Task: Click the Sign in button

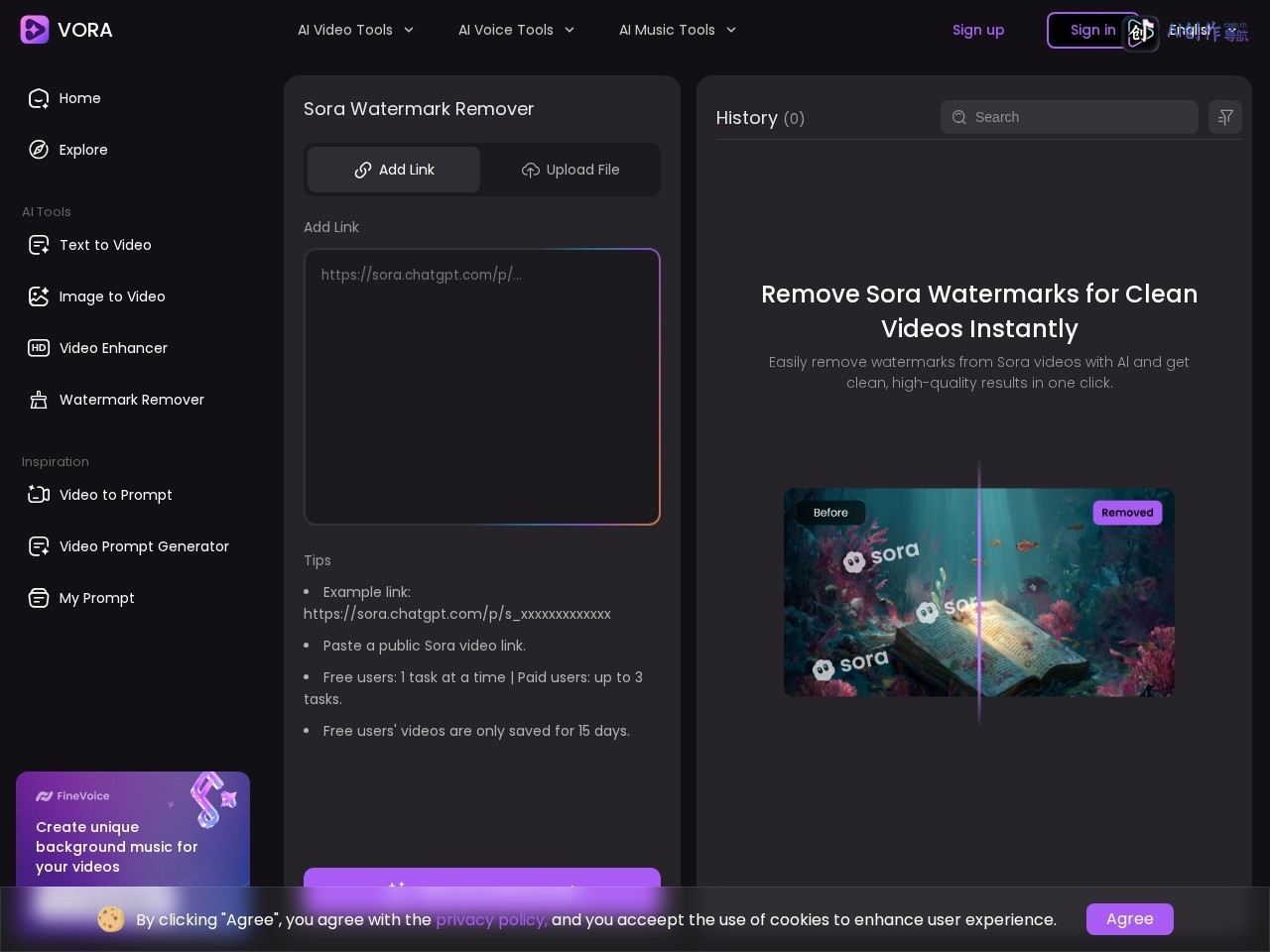Action: pos(1092,30)
